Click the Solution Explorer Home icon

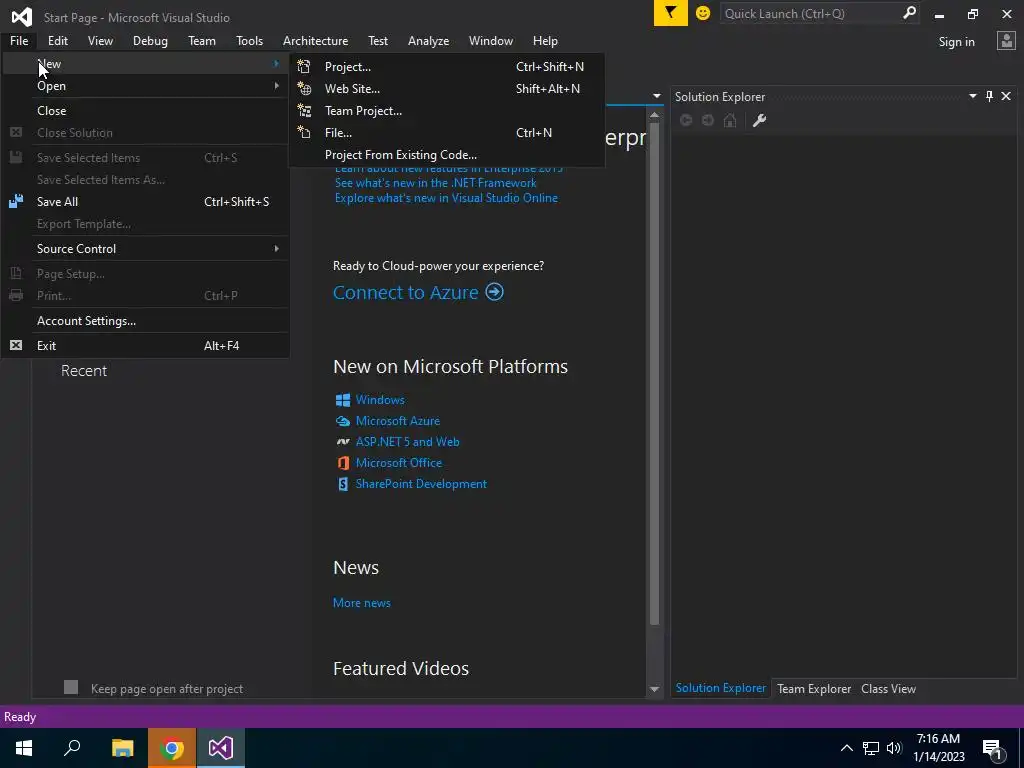point(730,120)
